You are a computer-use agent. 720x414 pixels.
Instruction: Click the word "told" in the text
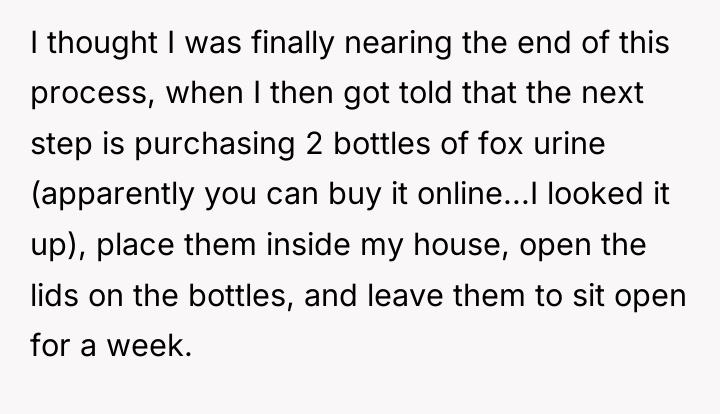425,93
